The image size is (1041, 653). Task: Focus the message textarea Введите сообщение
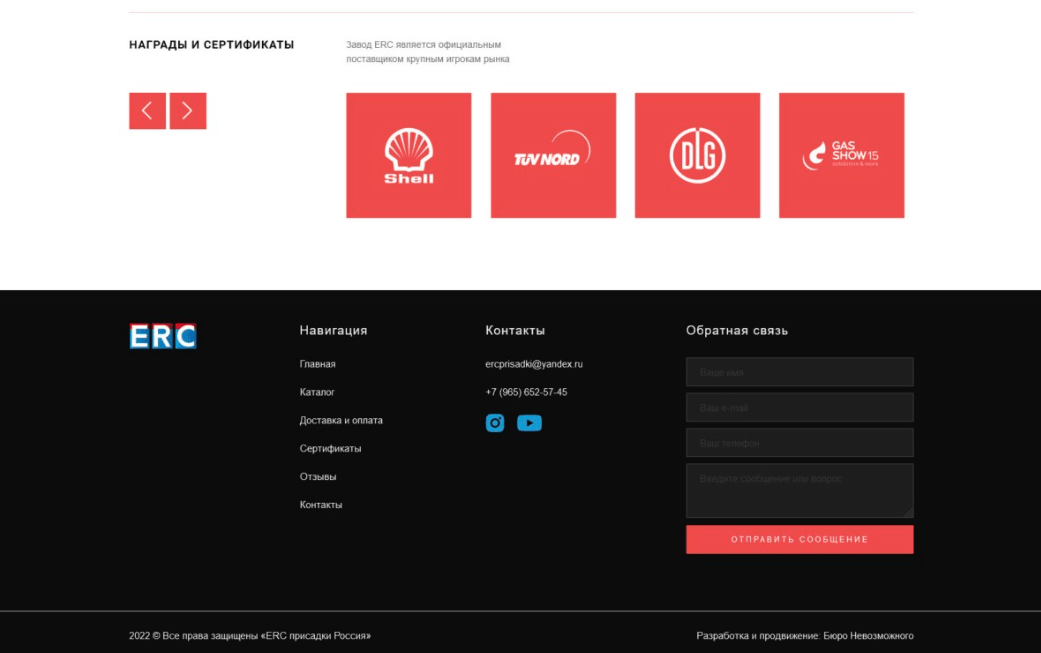pyautogui.click(x=799, y=490)
